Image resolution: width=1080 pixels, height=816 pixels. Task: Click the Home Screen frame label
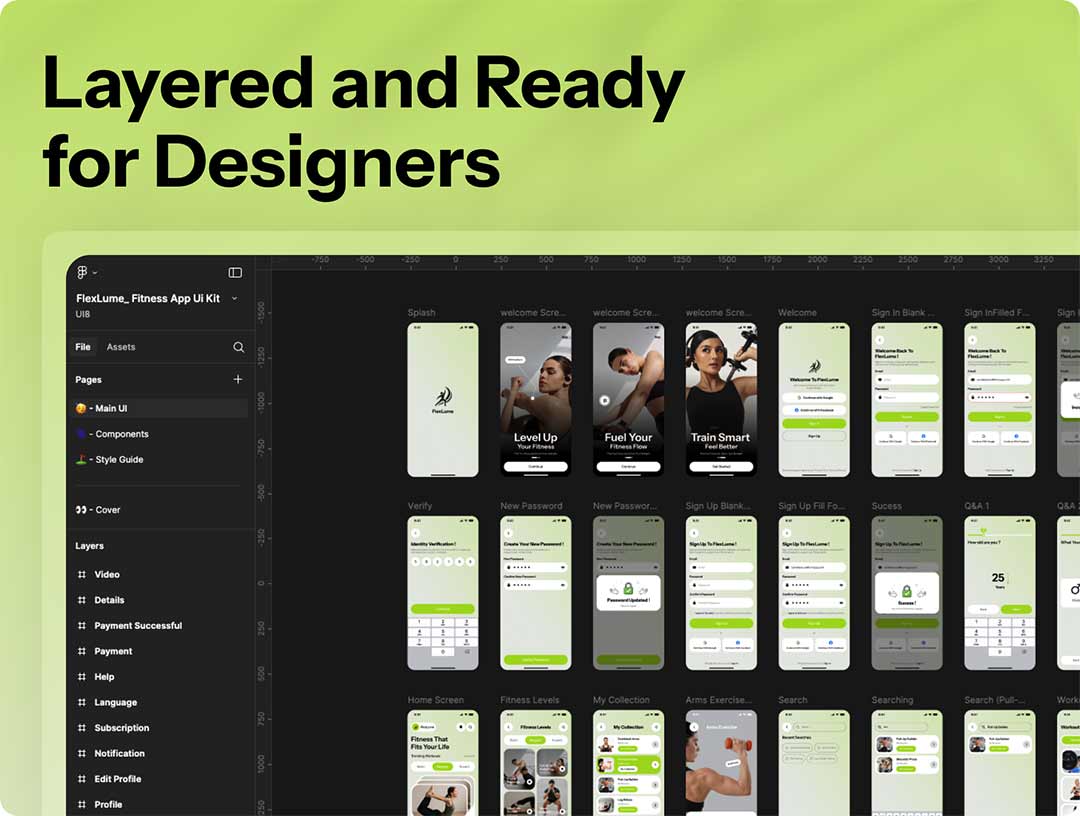click(x=435, y=700)
